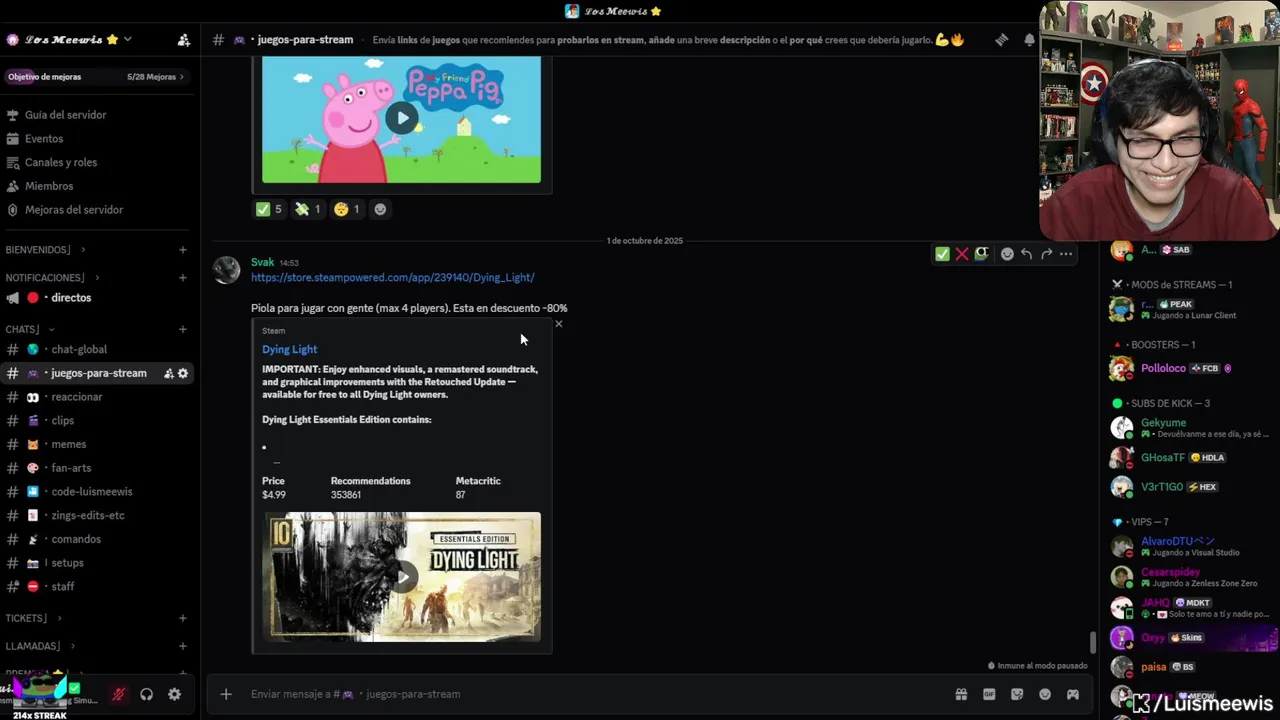Open the Steam store Dying Light URL
Viewport: 1280px width, 720px height.
(x=392, y=277)
